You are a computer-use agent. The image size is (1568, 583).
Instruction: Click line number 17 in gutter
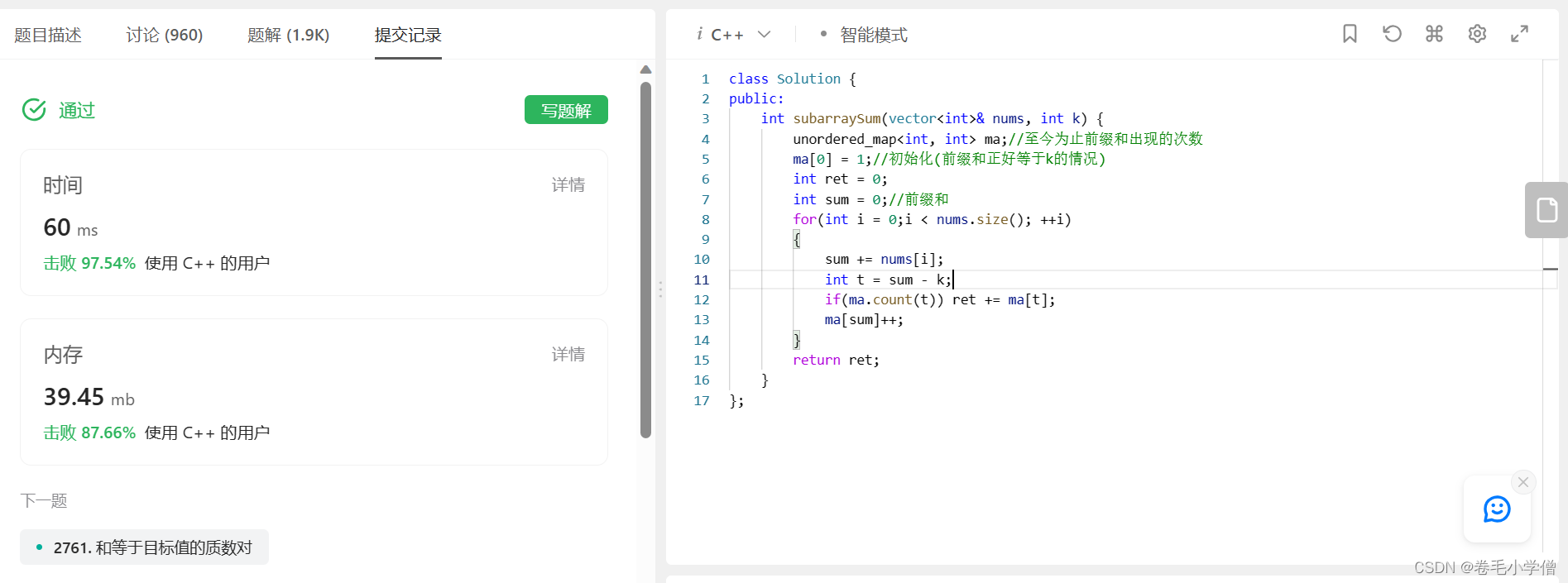tap(702, 400)
